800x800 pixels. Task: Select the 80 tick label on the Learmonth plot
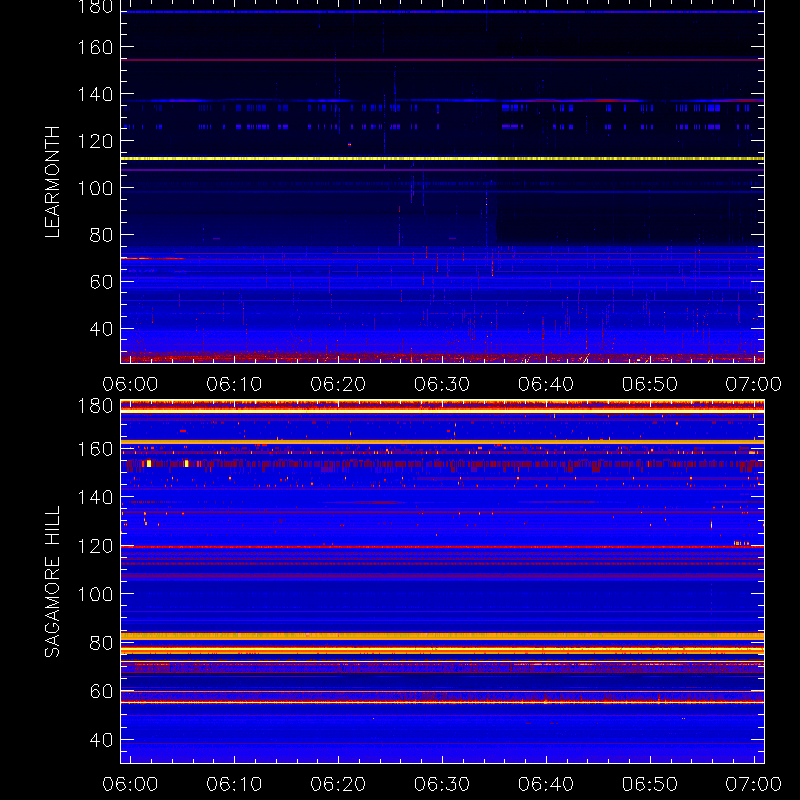(x=101, y=235)
